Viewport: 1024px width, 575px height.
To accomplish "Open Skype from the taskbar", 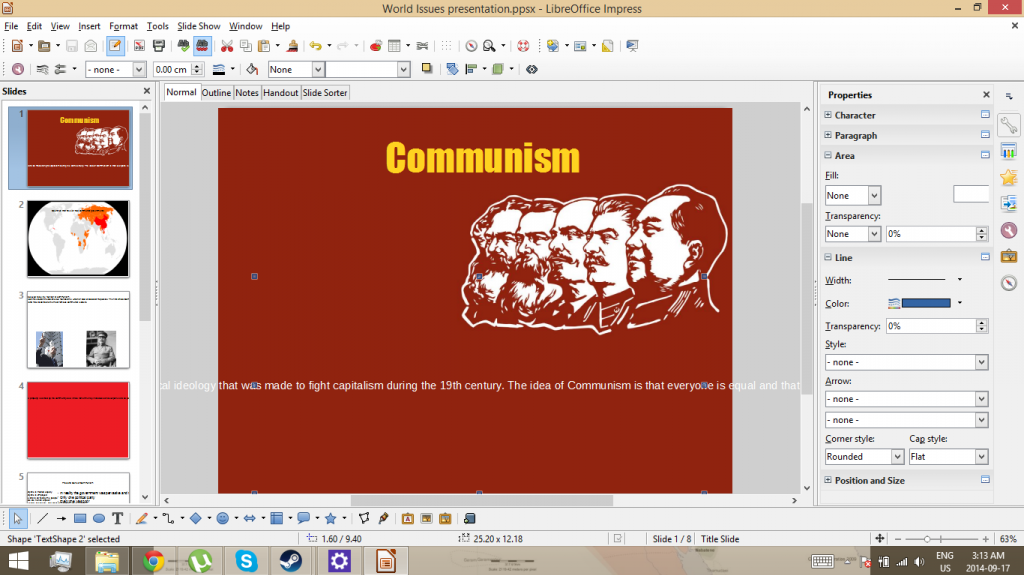I will click(x=246, y=561).
